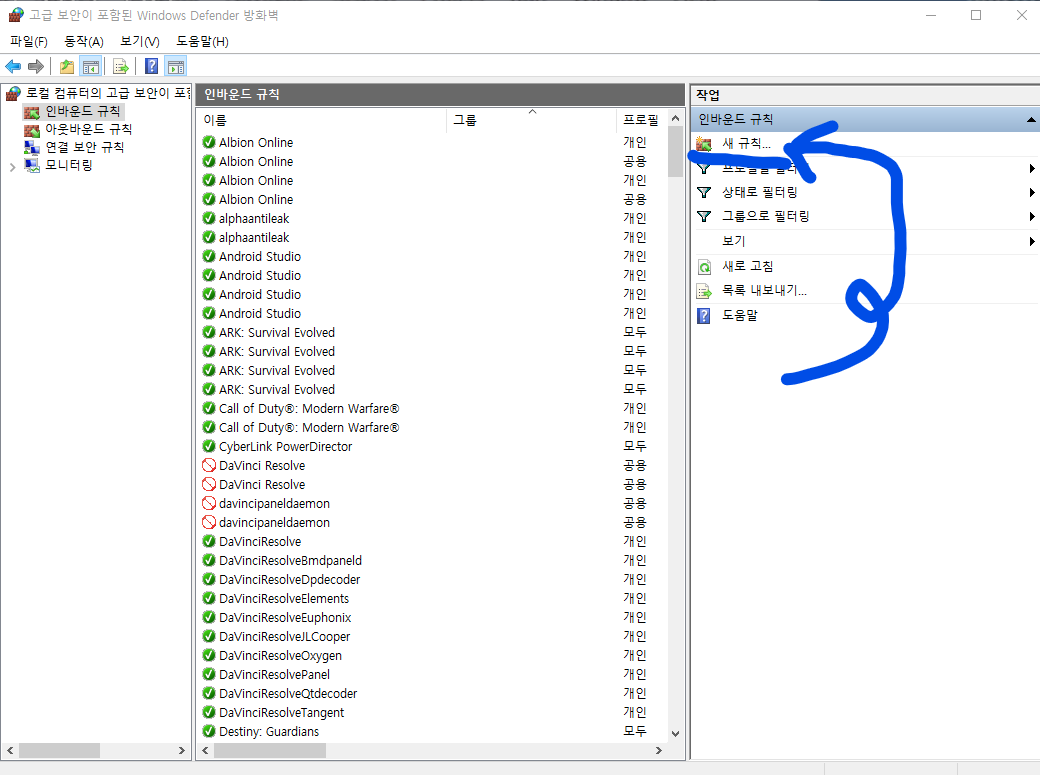
Task: Click the green refresh icon beside 새로 고침
Action: [x=704, y=267]
